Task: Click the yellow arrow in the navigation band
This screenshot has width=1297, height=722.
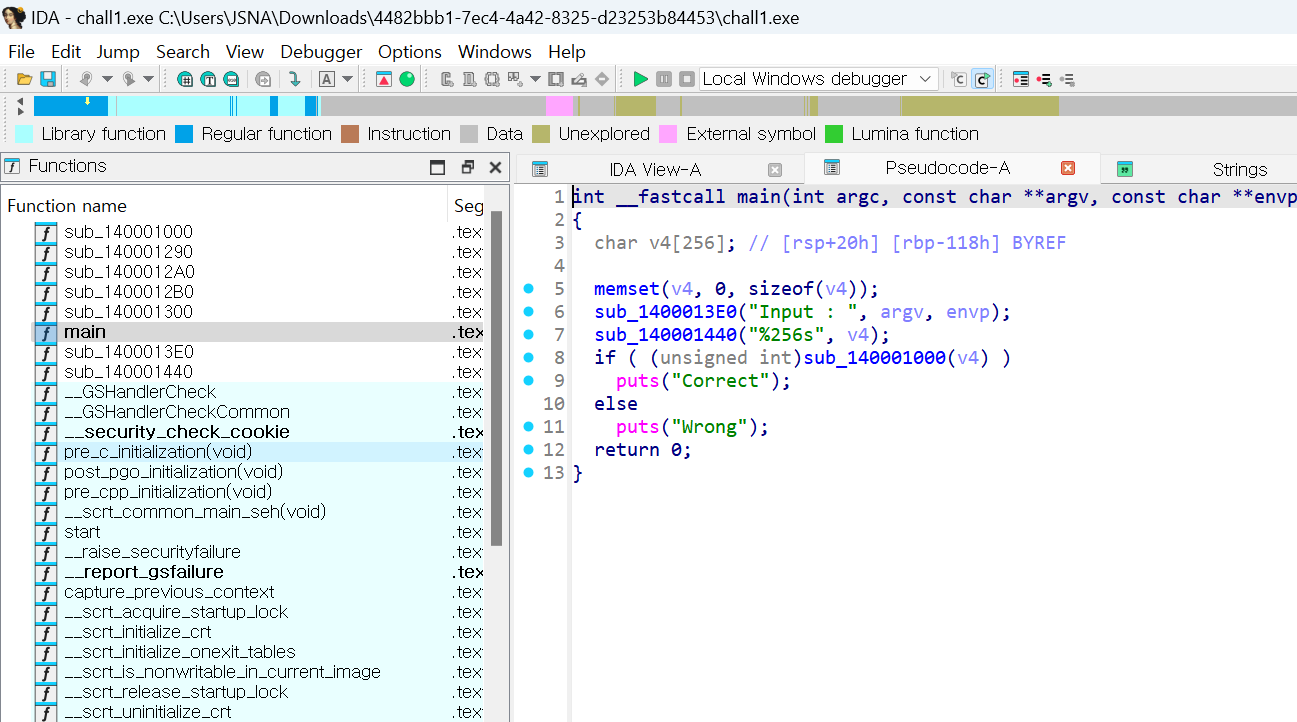Action: pyautogui.click(x=88, y=100)
